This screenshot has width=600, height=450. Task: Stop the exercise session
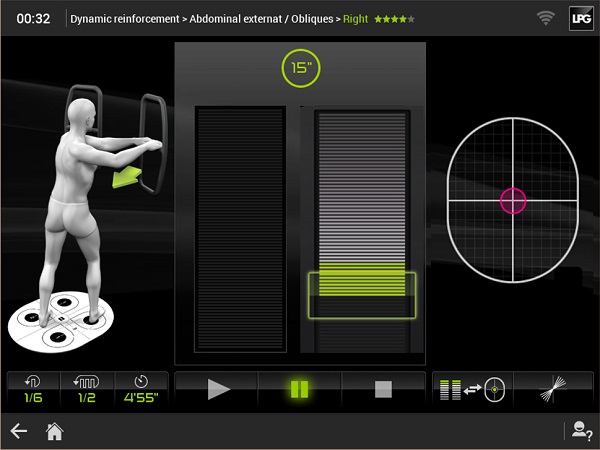(383, 389)
